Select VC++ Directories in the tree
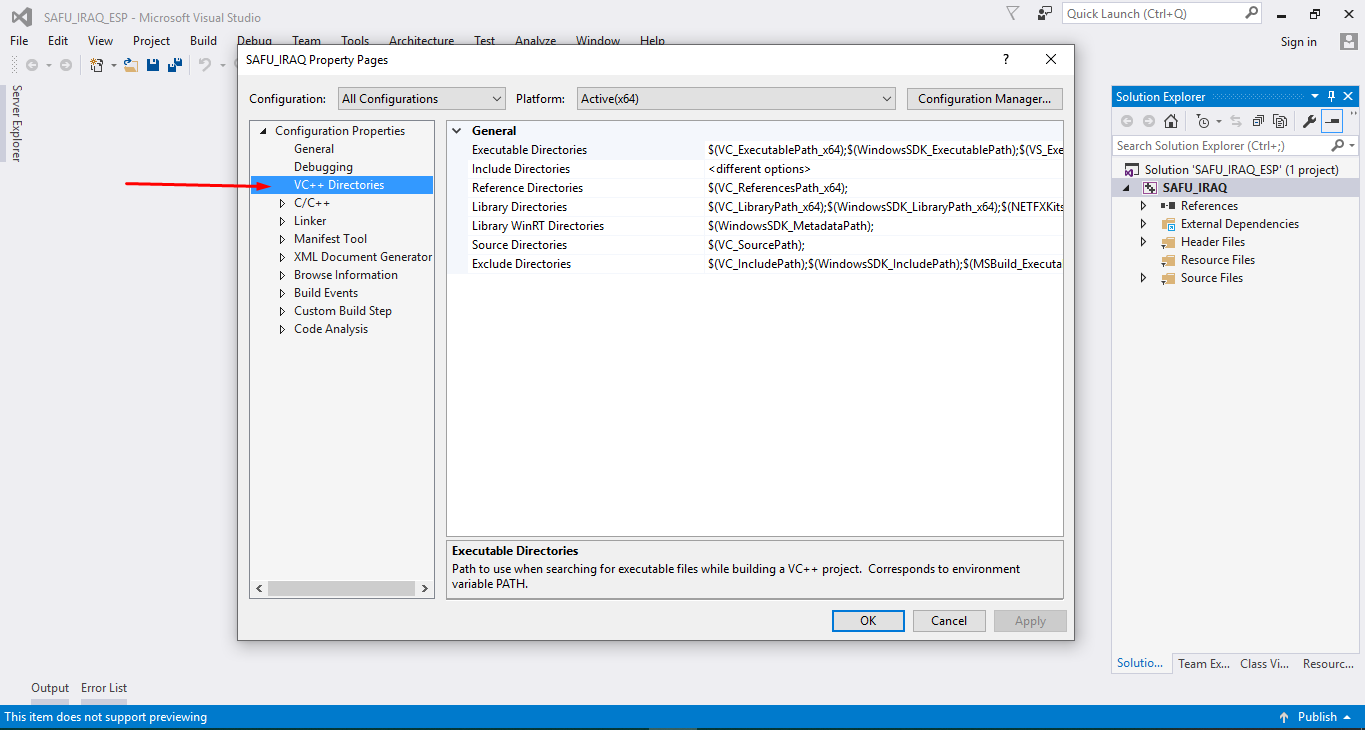Viewport: 1365px width, 730px height. (x=339, y=185)
